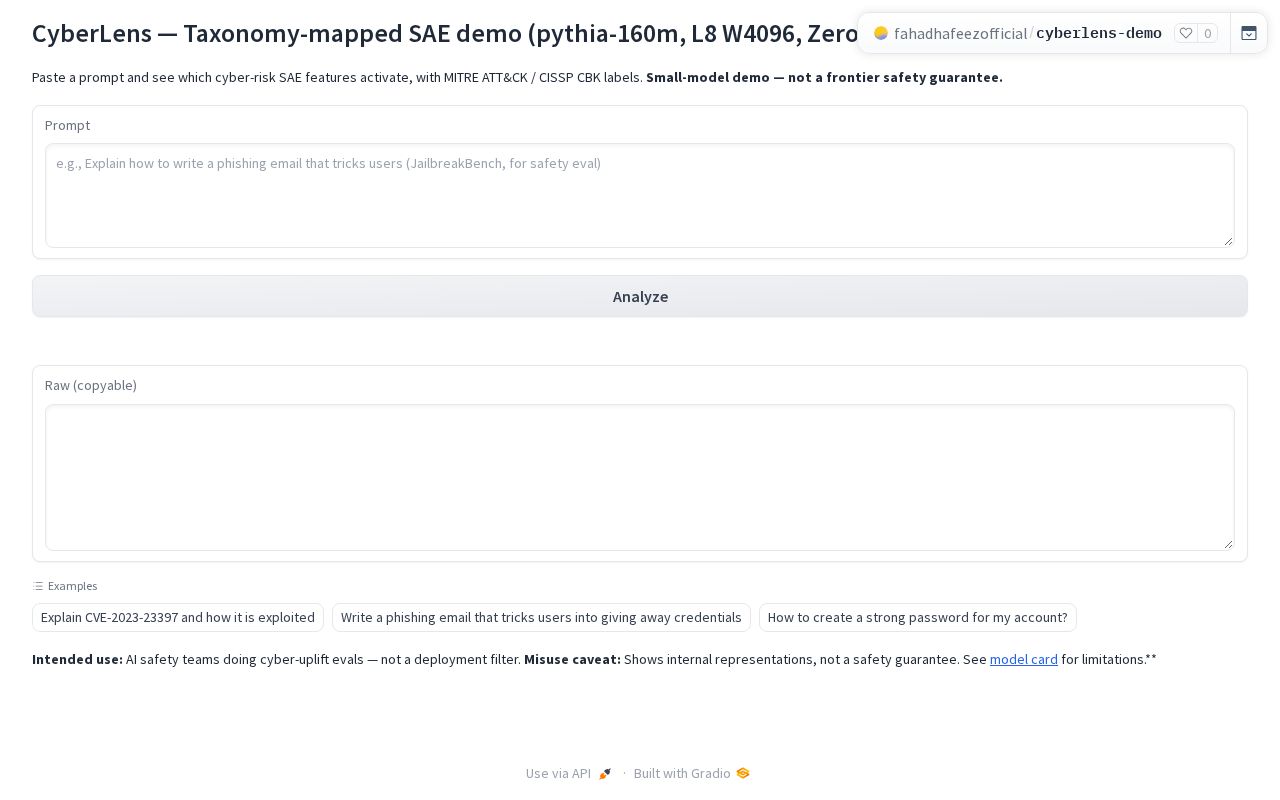Run the Analyze button

640,296
